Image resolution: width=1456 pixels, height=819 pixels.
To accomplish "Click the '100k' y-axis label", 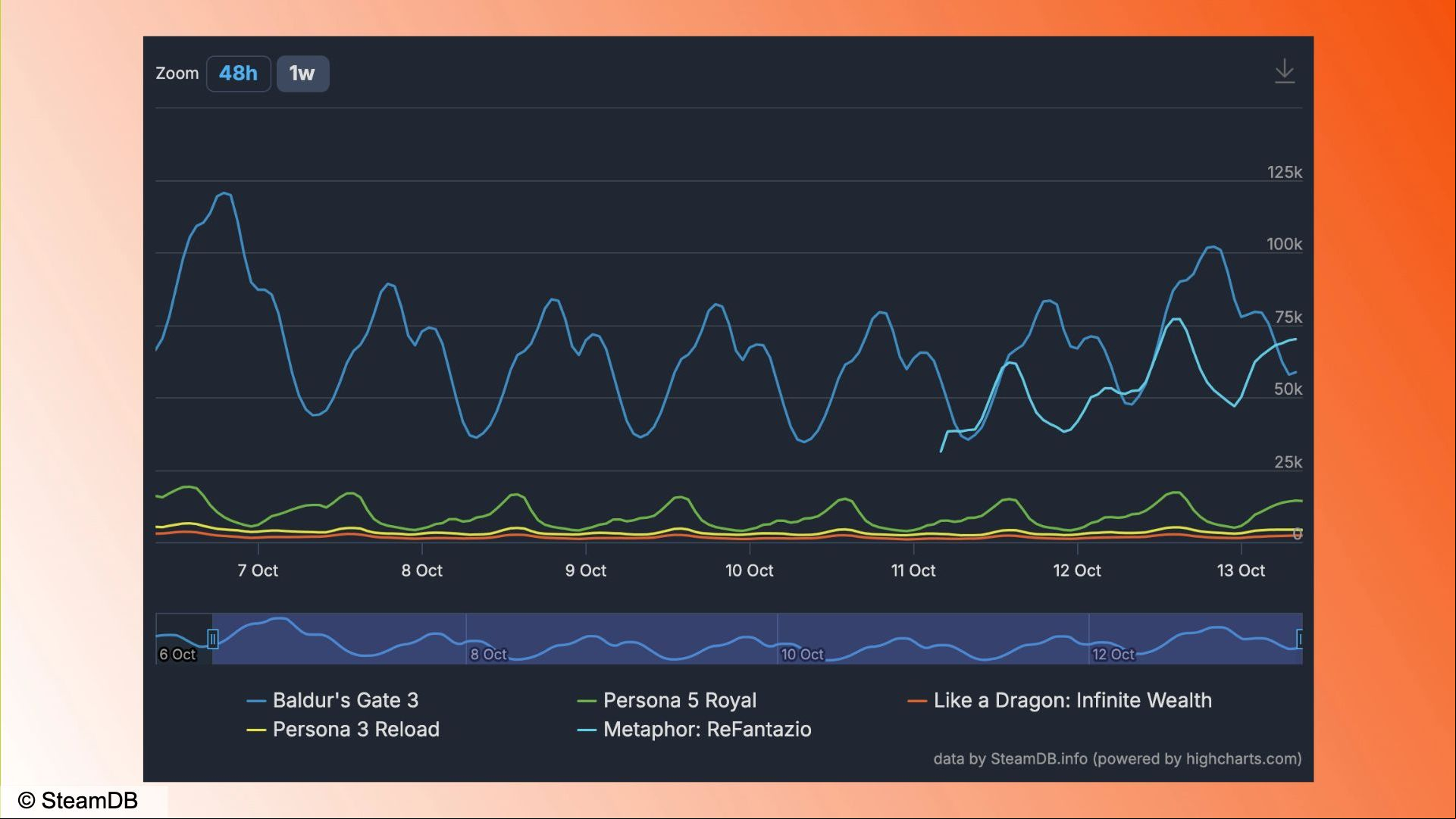I will (1284, 244).
